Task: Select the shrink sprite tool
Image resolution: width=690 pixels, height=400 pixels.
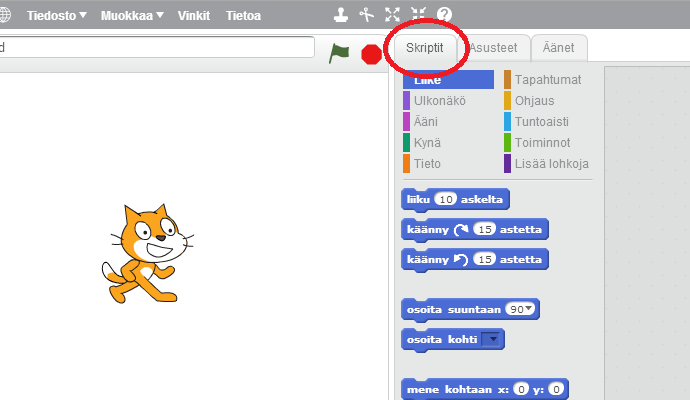Action: tap(418, 15)
